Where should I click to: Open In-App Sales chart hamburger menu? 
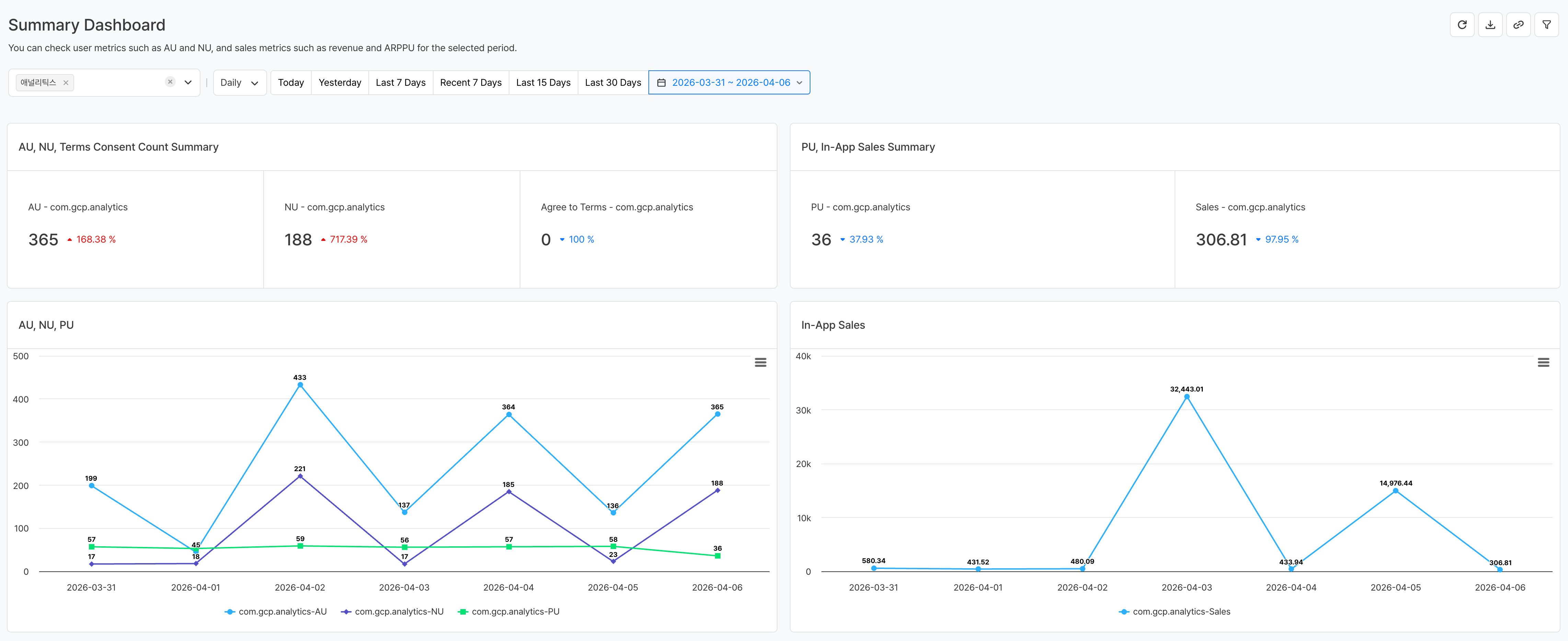[x=1543, y=362]
